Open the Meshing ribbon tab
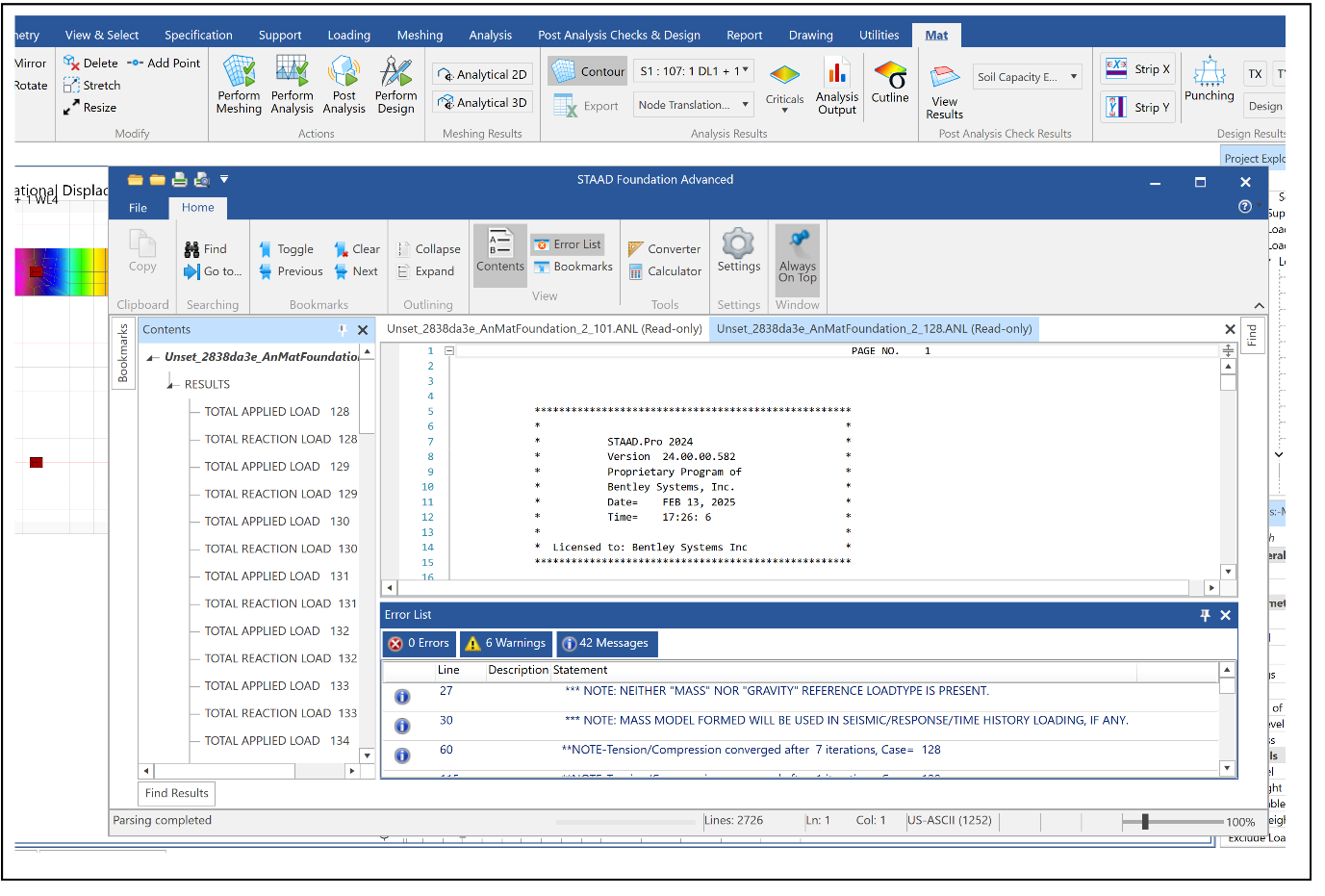This screenshot has width=1325, height=896. point(420,35)
